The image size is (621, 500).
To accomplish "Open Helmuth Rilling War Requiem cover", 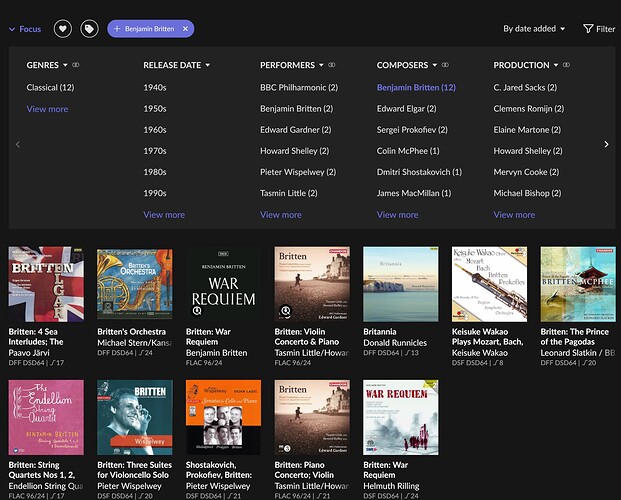I will [401, 417].
